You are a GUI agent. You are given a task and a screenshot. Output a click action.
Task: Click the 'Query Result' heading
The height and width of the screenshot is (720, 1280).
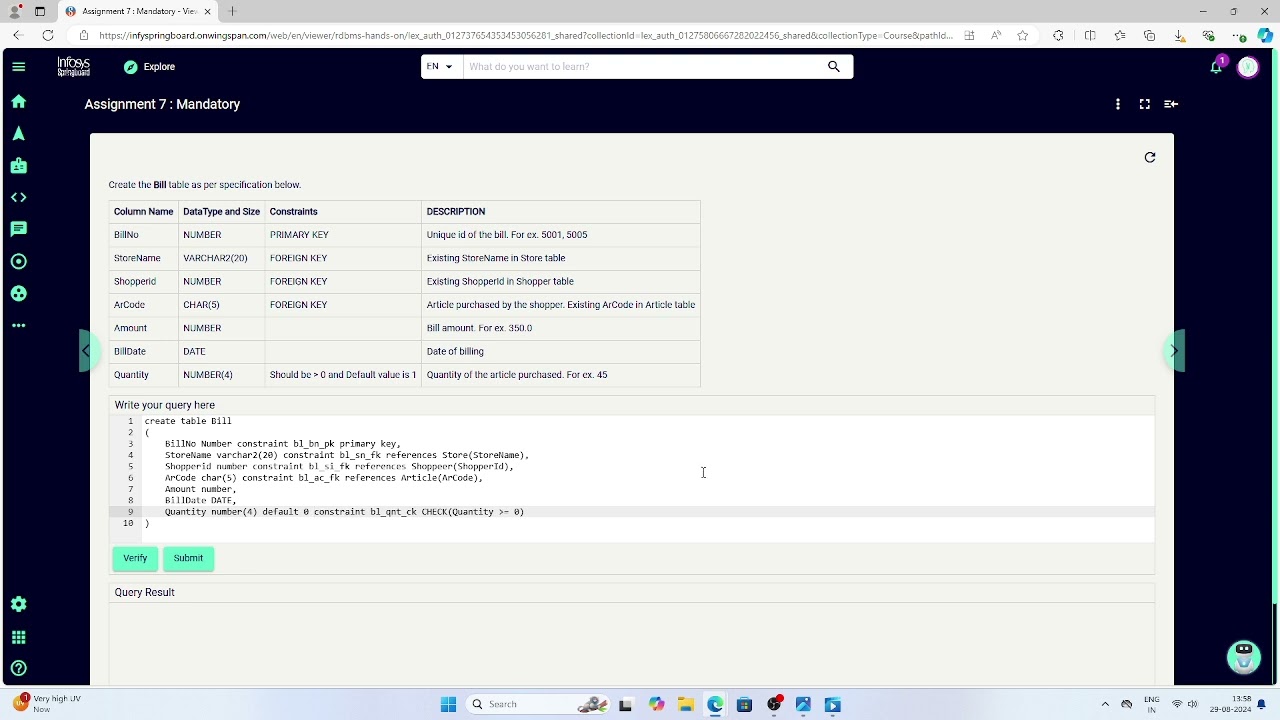[x=144, y=593]
